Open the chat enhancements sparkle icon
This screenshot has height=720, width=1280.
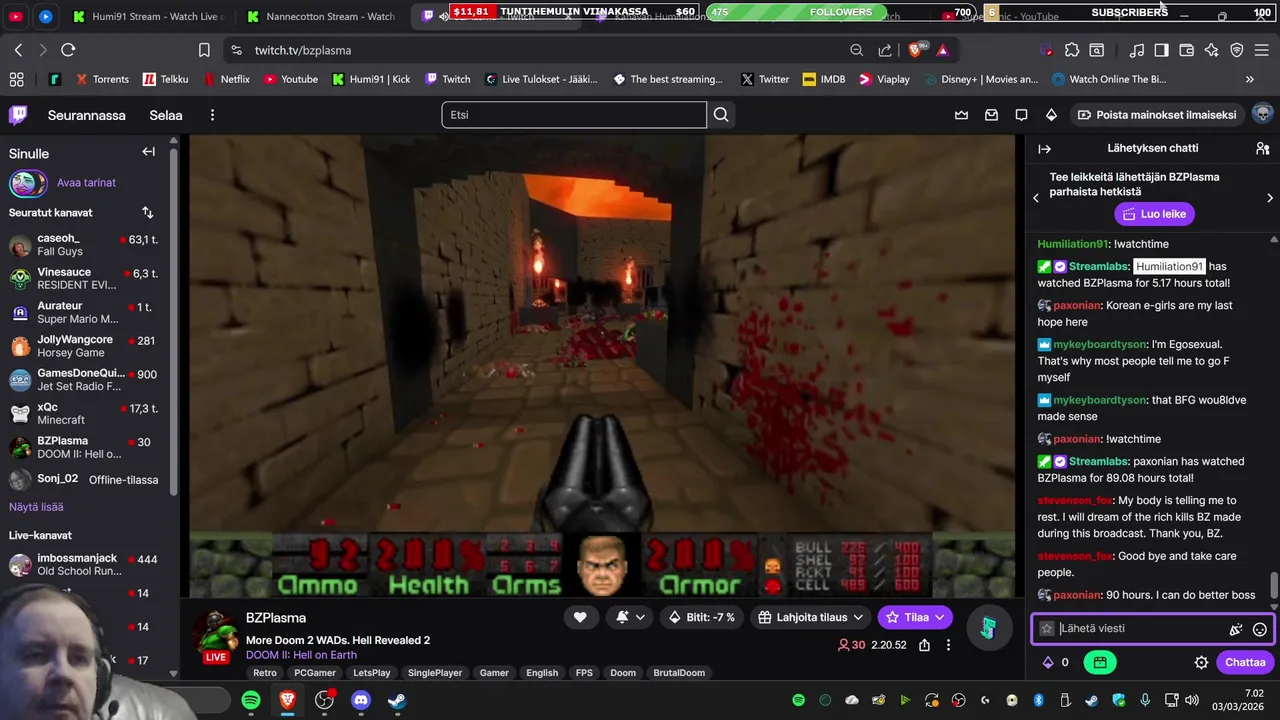(1236, 629)
